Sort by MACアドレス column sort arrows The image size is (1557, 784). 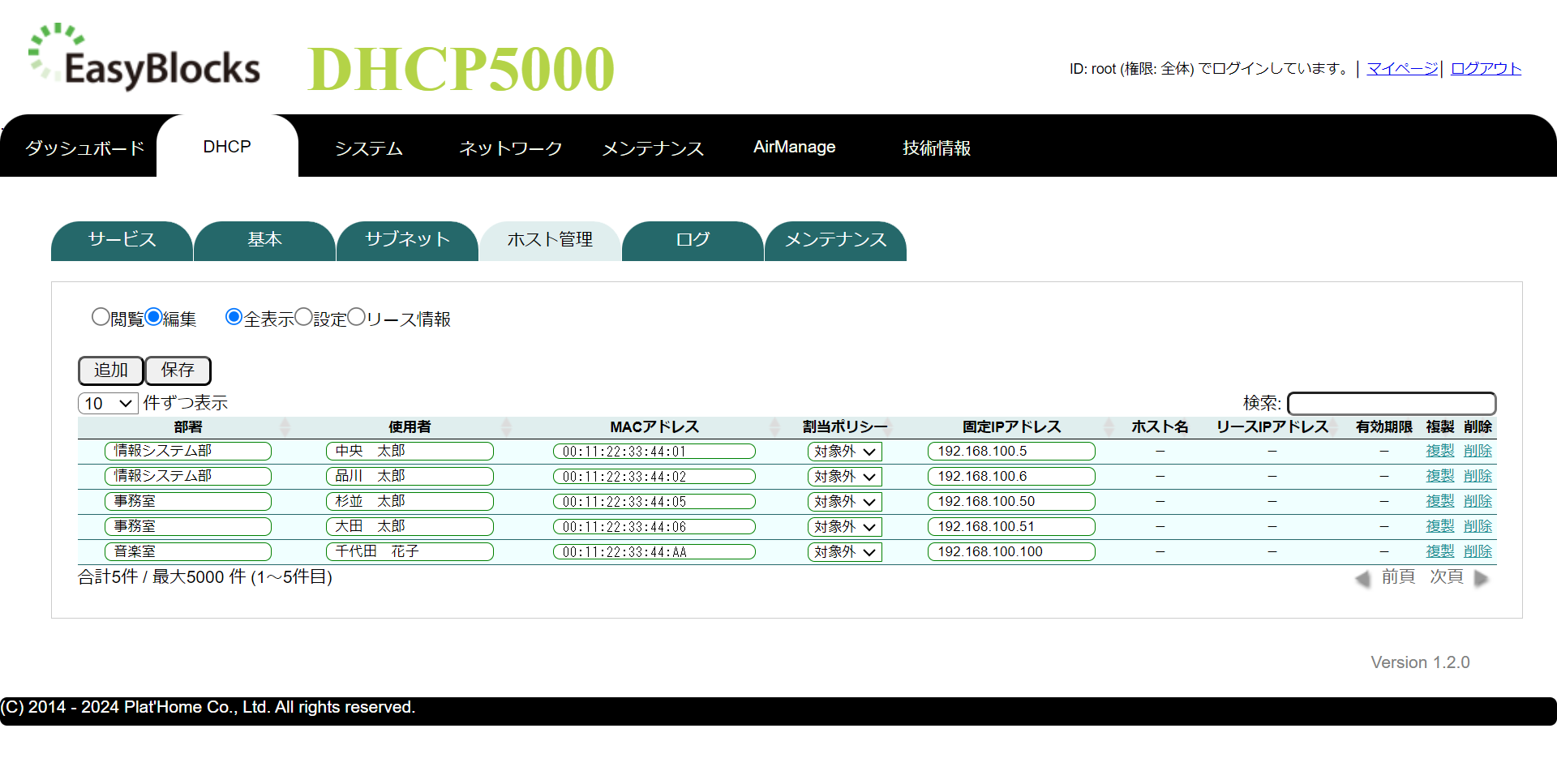pos(774,426)
